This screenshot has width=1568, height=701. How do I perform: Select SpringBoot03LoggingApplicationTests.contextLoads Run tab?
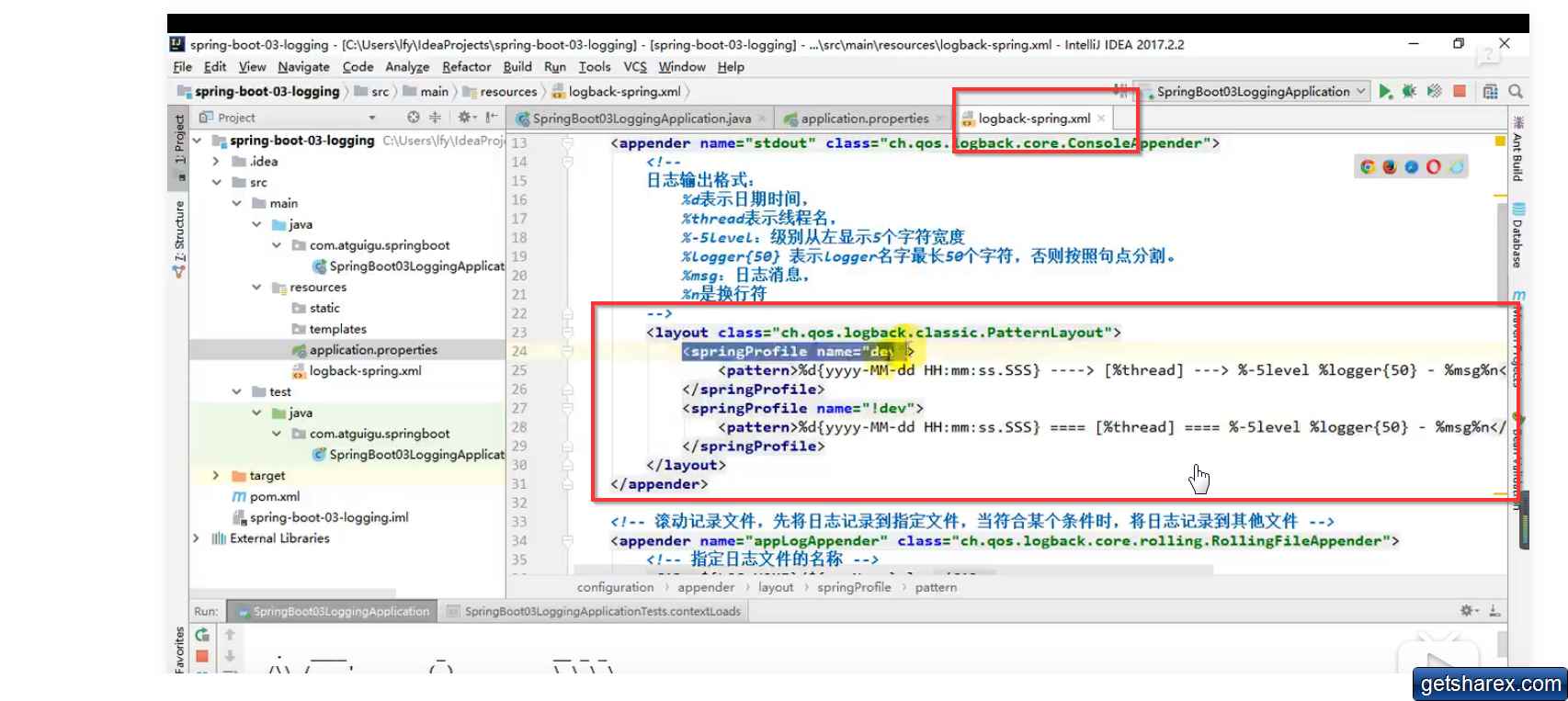[593, 611]
